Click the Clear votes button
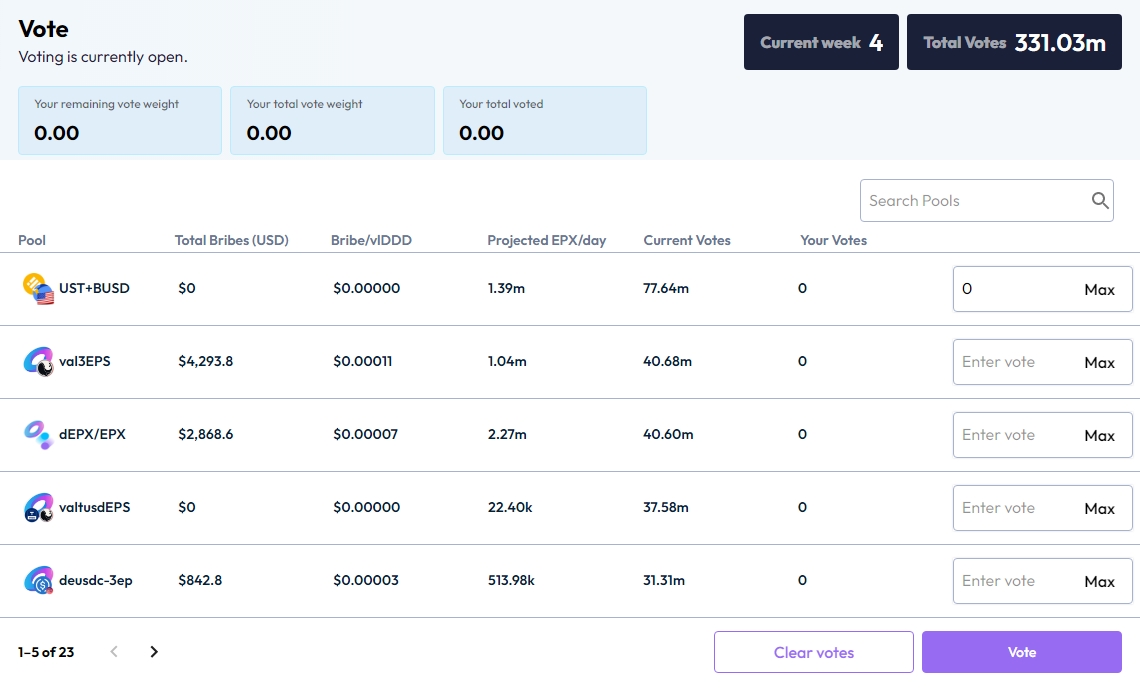 (x=813, y=652)
